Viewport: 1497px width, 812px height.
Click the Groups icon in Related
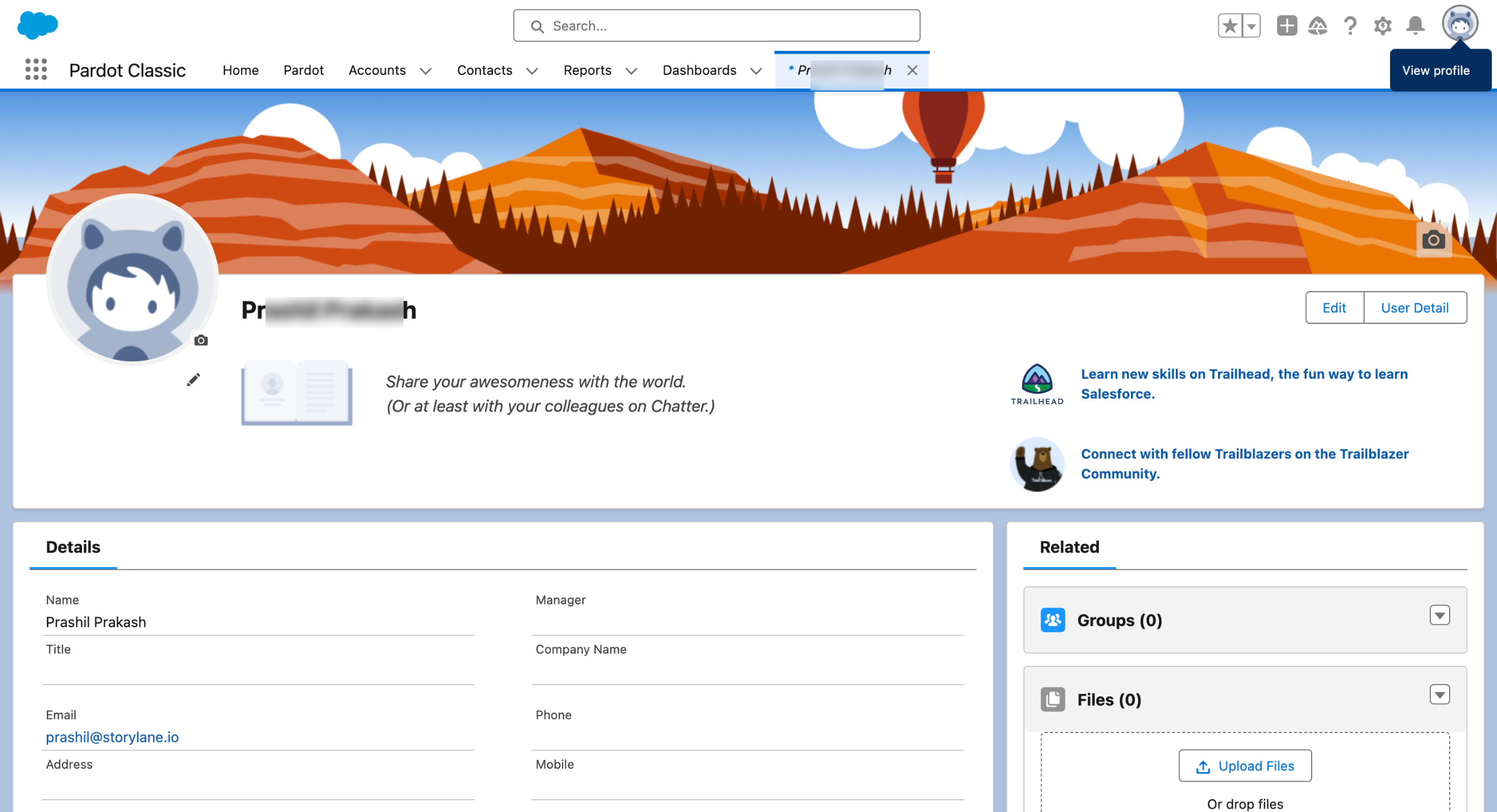[x=1053, y=620]
